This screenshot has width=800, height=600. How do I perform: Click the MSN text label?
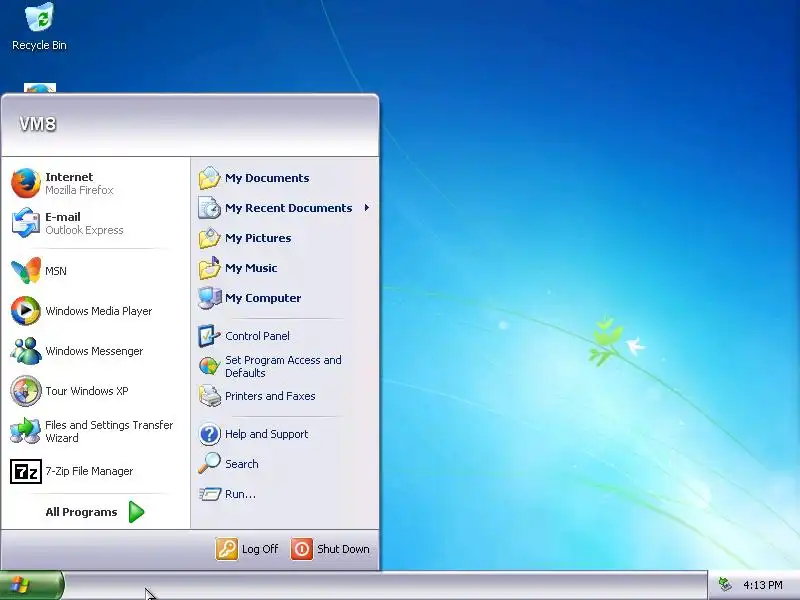pyautogui.click(x=56, y=271)
